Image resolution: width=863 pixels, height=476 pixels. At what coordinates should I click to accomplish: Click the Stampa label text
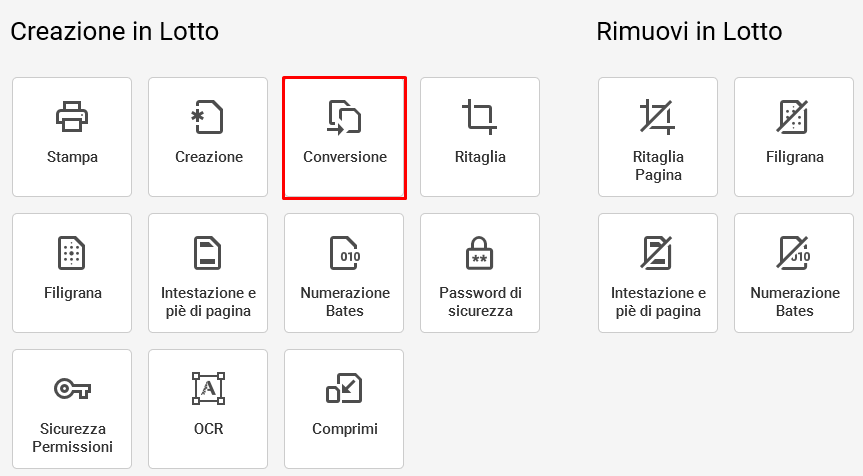(x=72, y=157)
